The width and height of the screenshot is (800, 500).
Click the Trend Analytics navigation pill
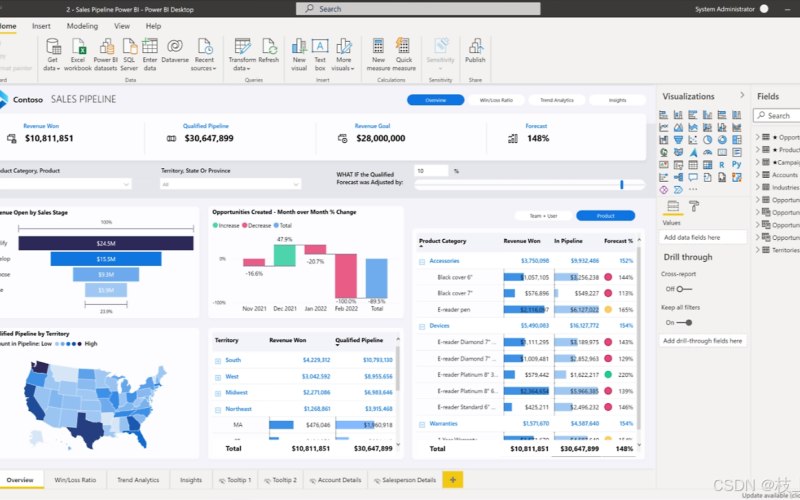(557, 100)
